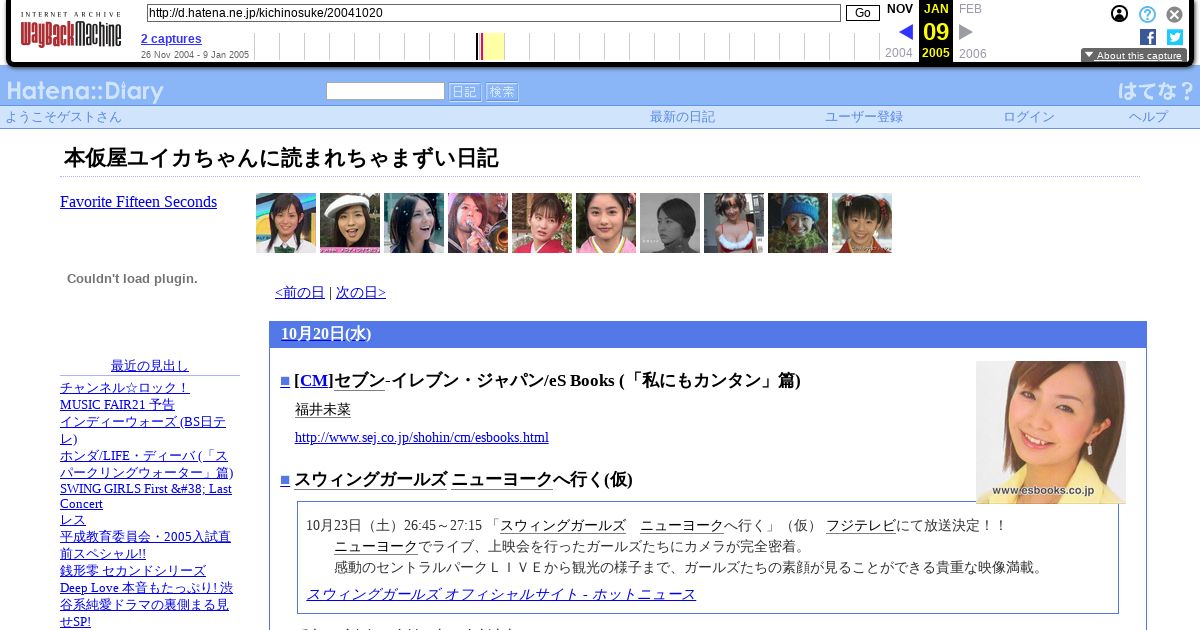The height and width of the screenshot is (630, 1200).
Task: Open the Wayback Machine logo link
Action: 70,30
